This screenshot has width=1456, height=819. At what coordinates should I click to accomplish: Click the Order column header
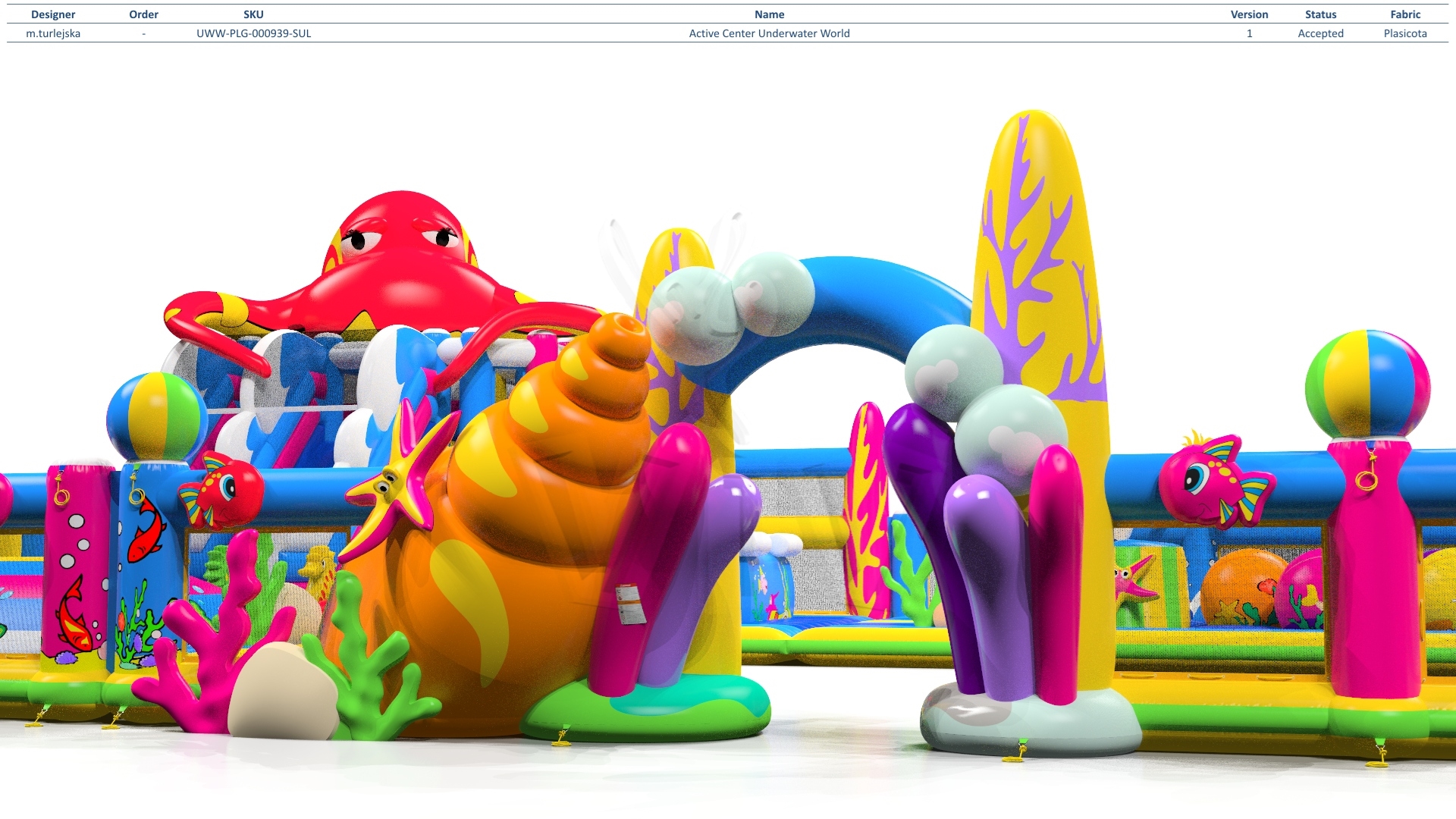[x=143, y=14]
